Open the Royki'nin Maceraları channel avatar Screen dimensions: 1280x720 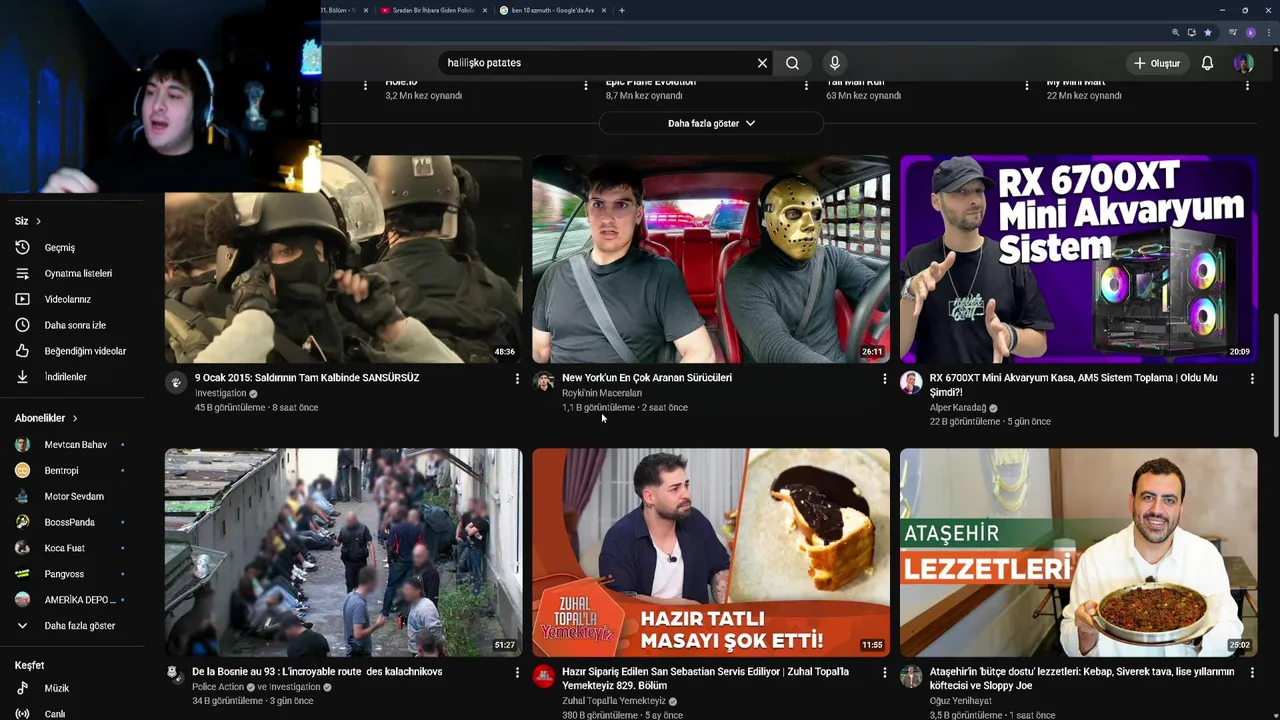pos(543,382)
